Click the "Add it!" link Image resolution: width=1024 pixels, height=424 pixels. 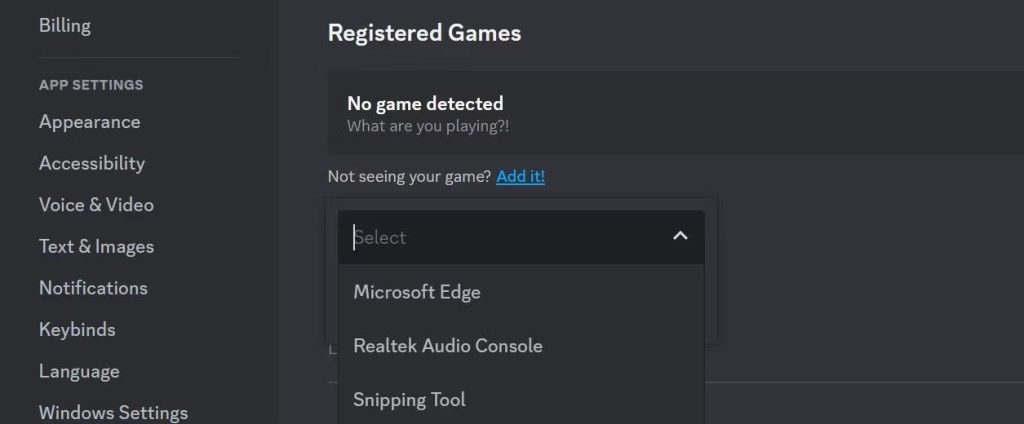pyautogui.click(x=520, y=176)
